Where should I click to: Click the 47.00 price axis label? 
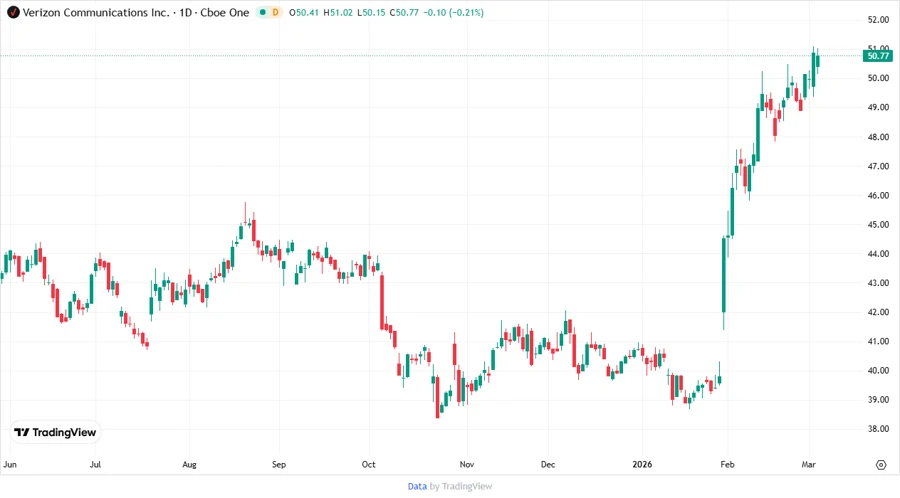[x=878, y=166]
